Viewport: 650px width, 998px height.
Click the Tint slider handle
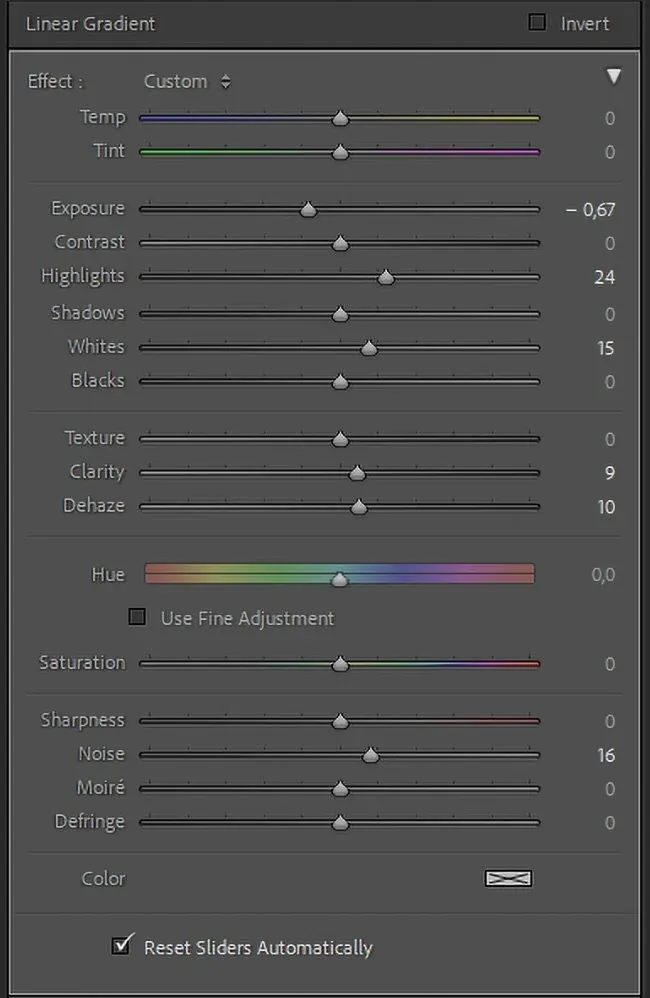(x=340, y=153)
